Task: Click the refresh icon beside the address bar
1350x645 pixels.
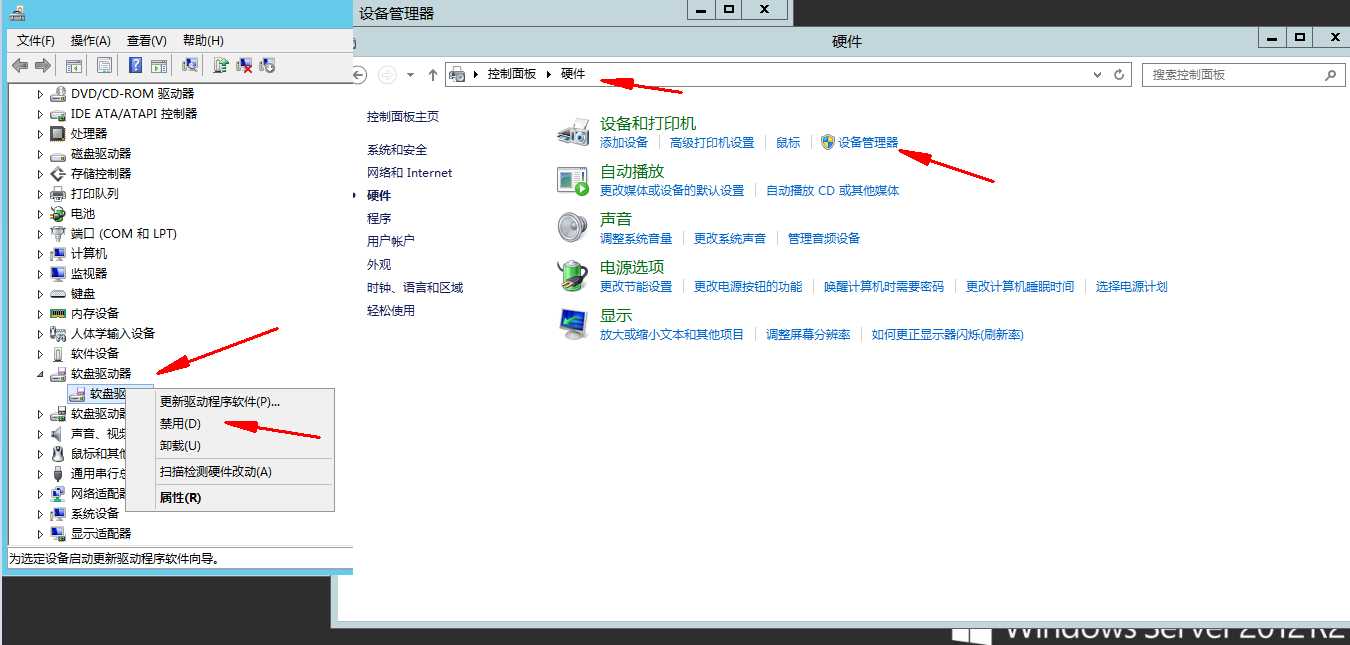Action: (1120, 75)
